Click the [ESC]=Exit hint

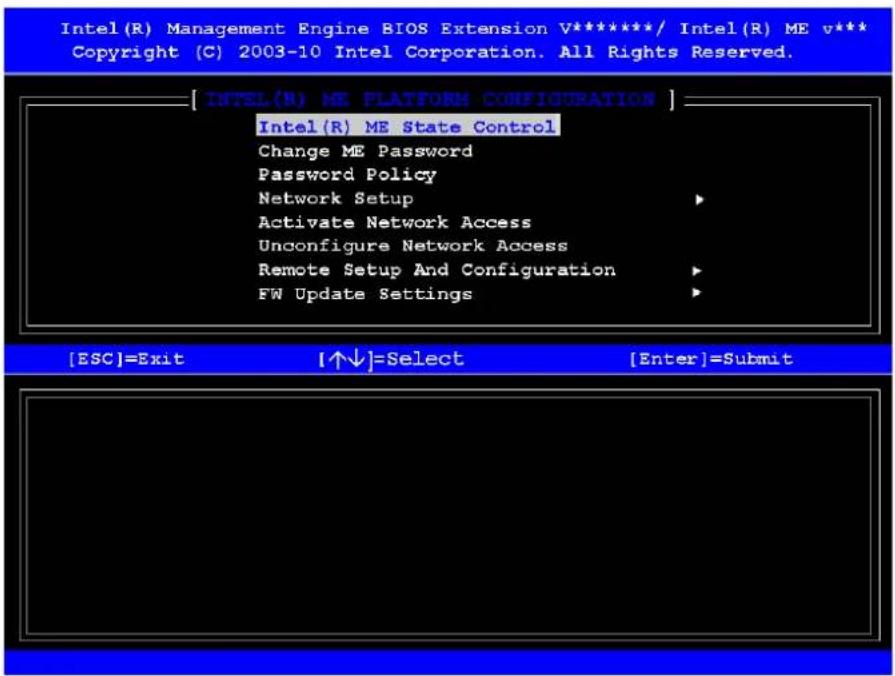[x=126, y=359]
